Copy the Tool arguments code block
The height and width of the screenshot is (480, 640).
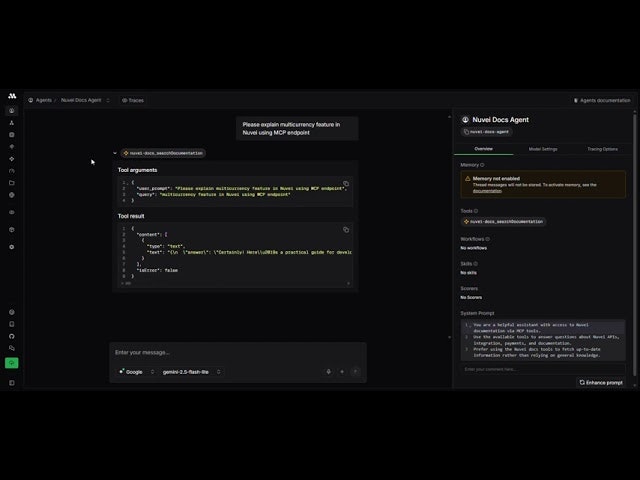(x=346, y=184)
